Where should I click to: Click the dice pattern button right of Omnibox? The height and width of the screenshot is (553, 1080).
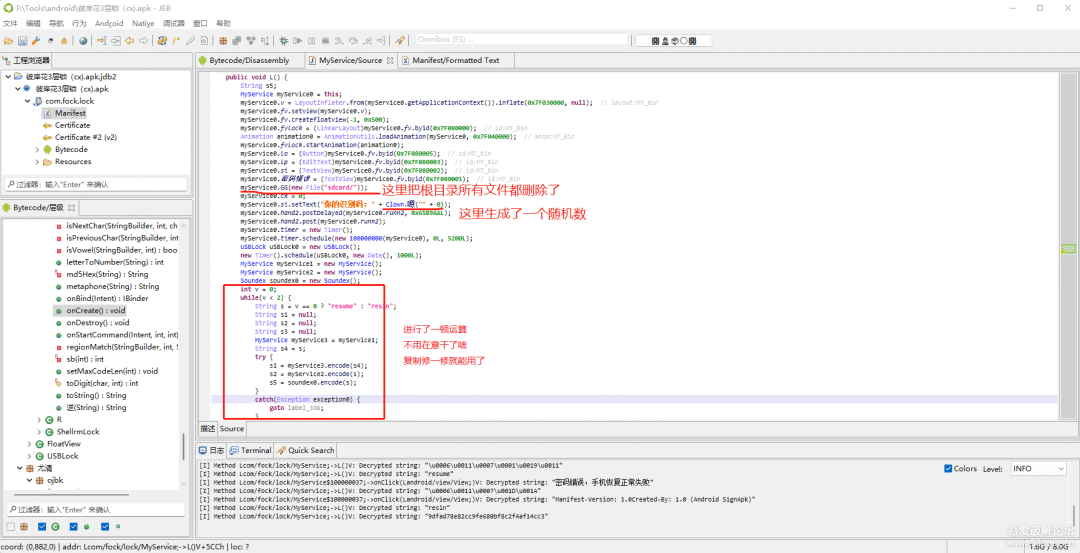(674, 41)
